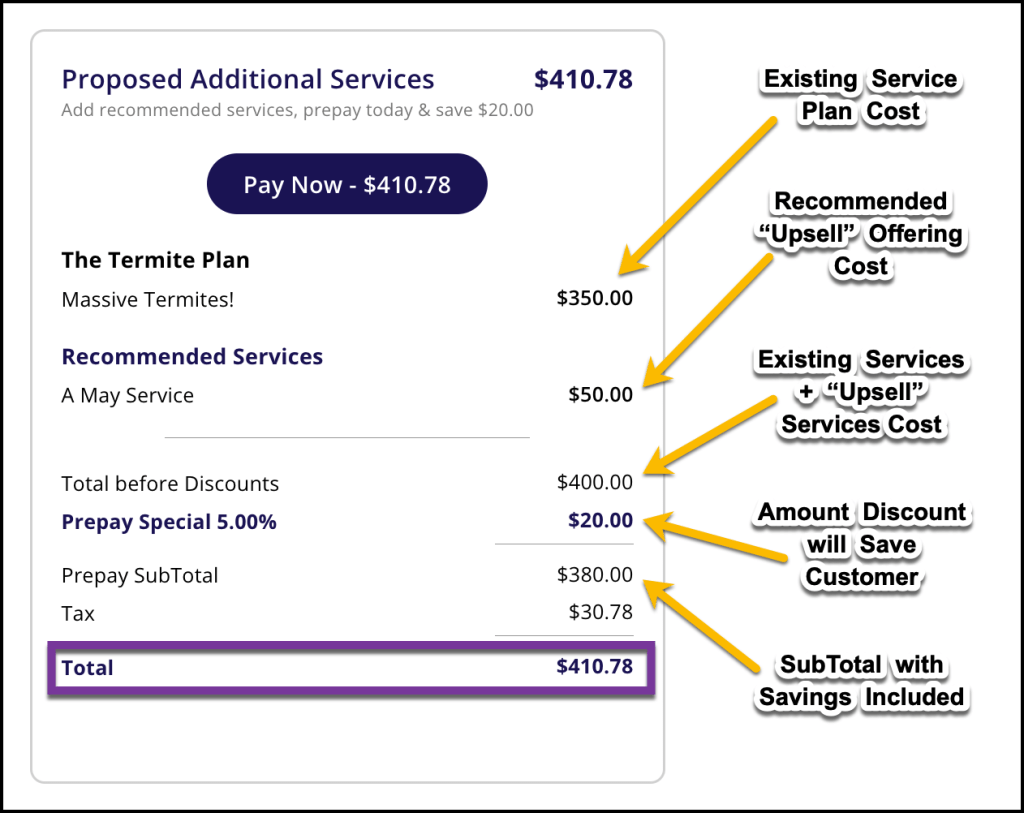The width and height of the screenshot is (1024, 813).
Task: Click the Total label in the highlighted row
Action: pyautogui.click(x=88, y=668)
